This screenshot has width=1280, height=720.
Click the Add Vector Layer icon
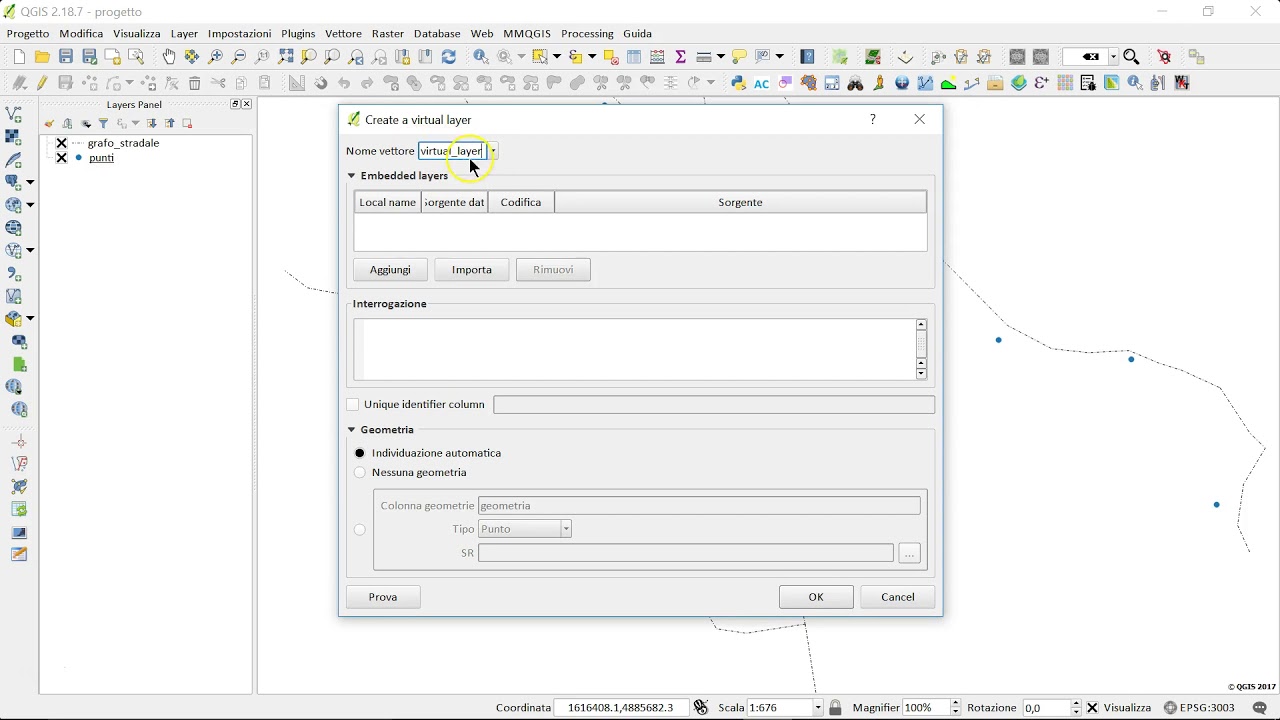coord(14,114)
